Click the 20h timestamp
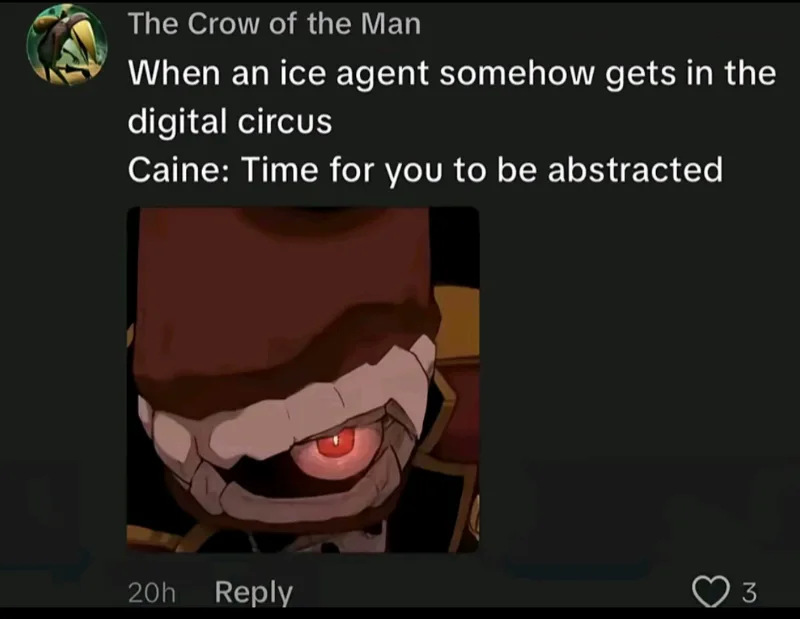Screen dimensions: 800x619 click(152, 593)
